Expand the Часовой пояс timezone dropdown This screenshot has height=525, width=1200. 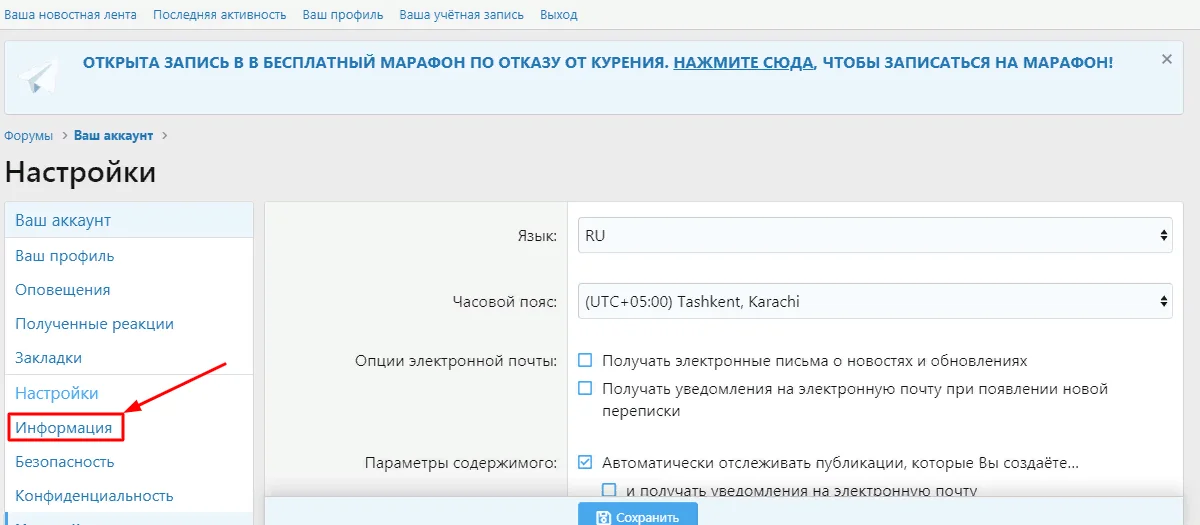(874, 301)
